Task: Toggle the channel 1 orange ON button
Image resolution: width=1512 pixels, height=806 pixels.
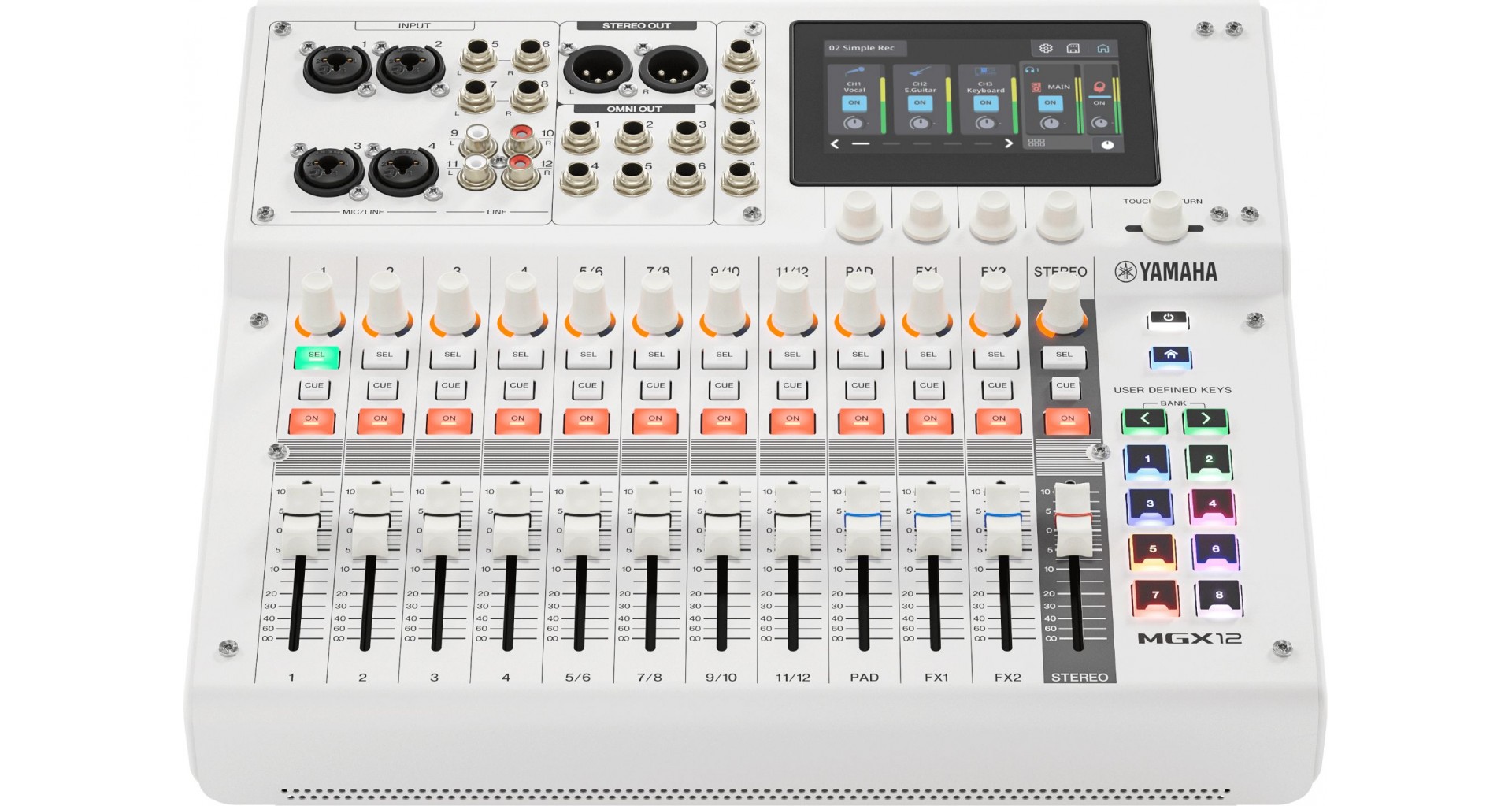Action: click(312, 419)
